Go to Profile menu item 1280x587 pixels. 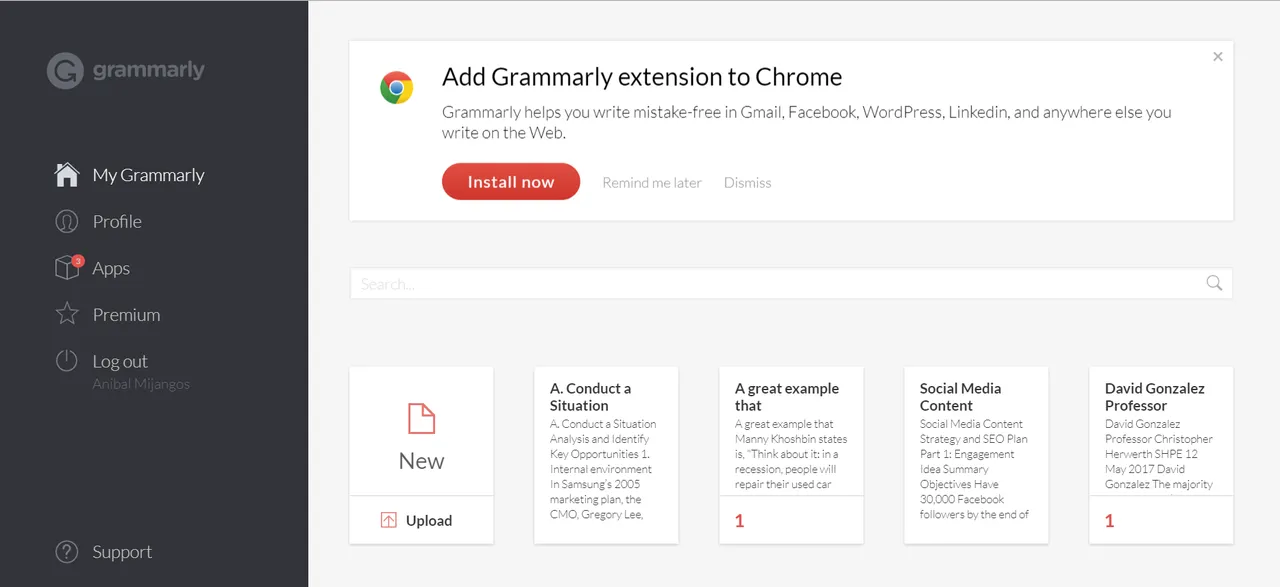(x=117, y=221)
